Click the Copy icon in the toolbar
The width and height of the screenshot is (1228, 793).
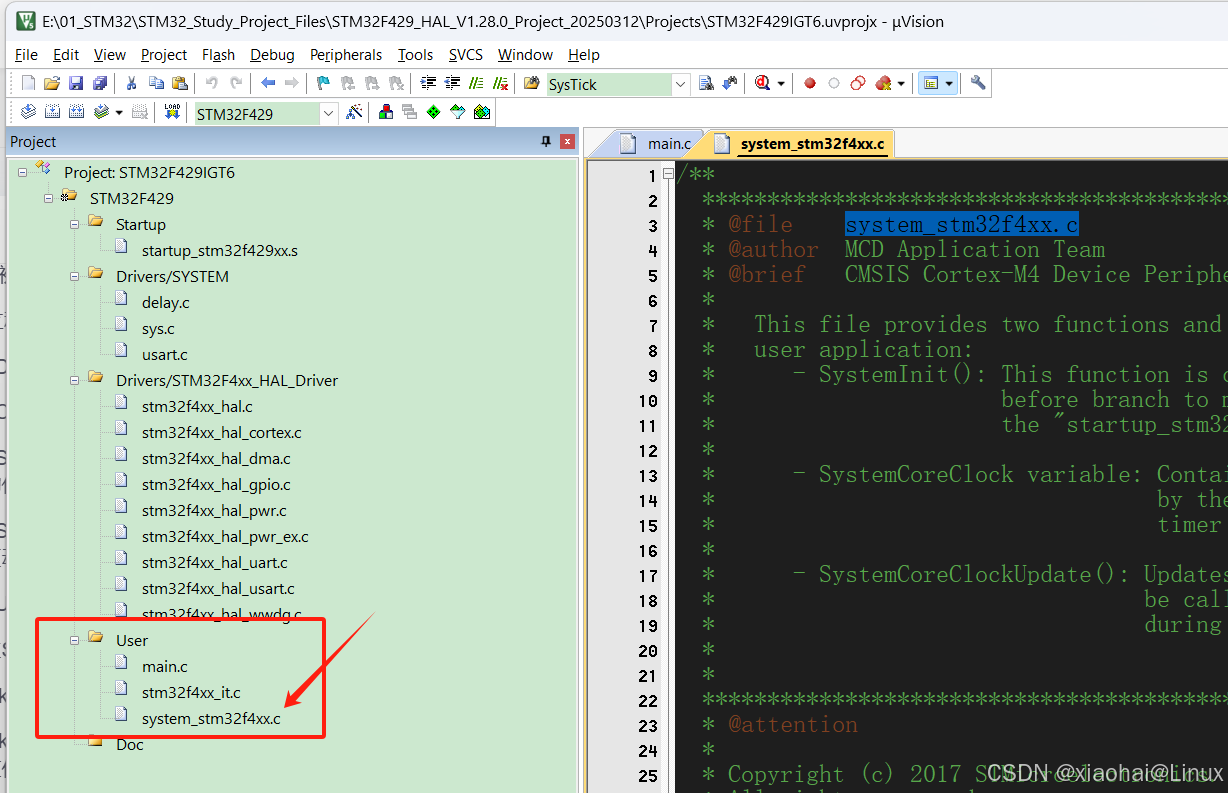pyautogui.click(x=156, y=83)
